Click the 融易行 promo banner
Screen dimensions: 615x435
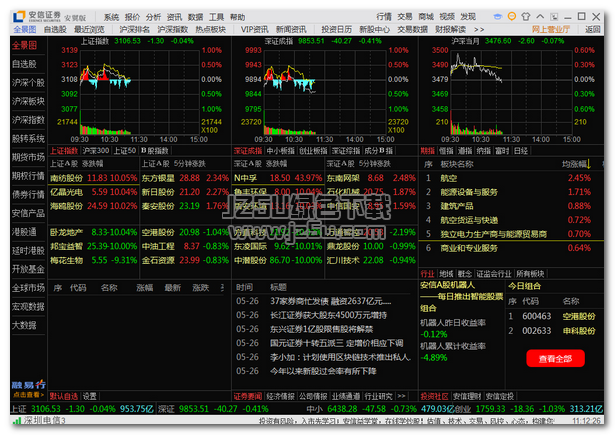[x=28, y=388]
